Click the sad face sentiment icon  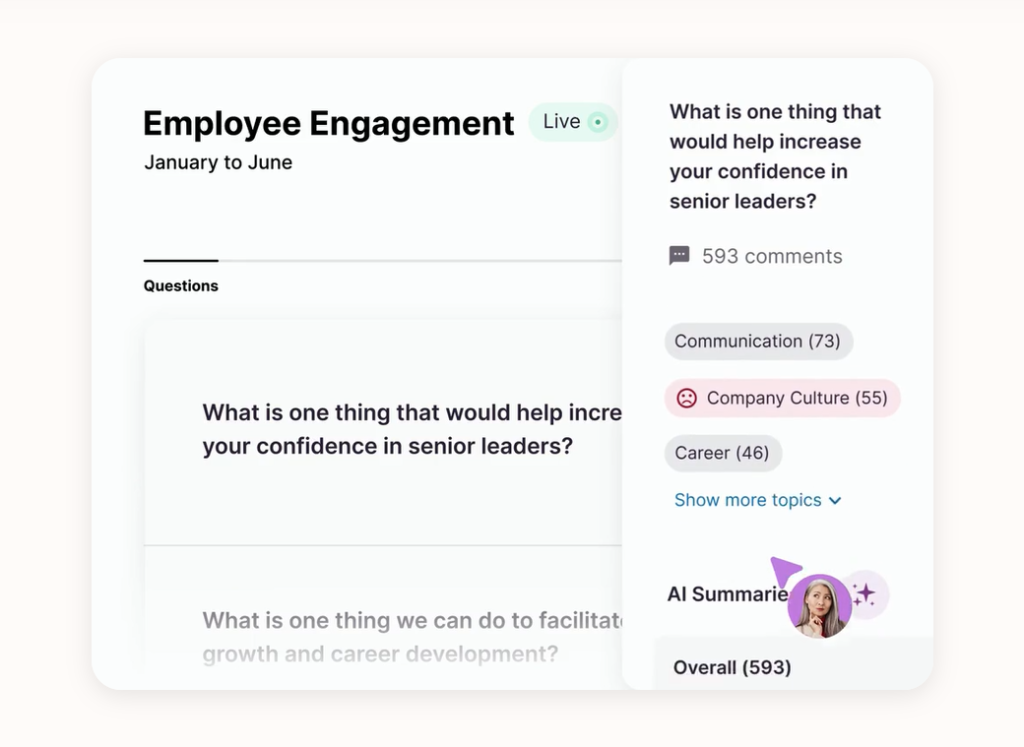click(687, 398)
